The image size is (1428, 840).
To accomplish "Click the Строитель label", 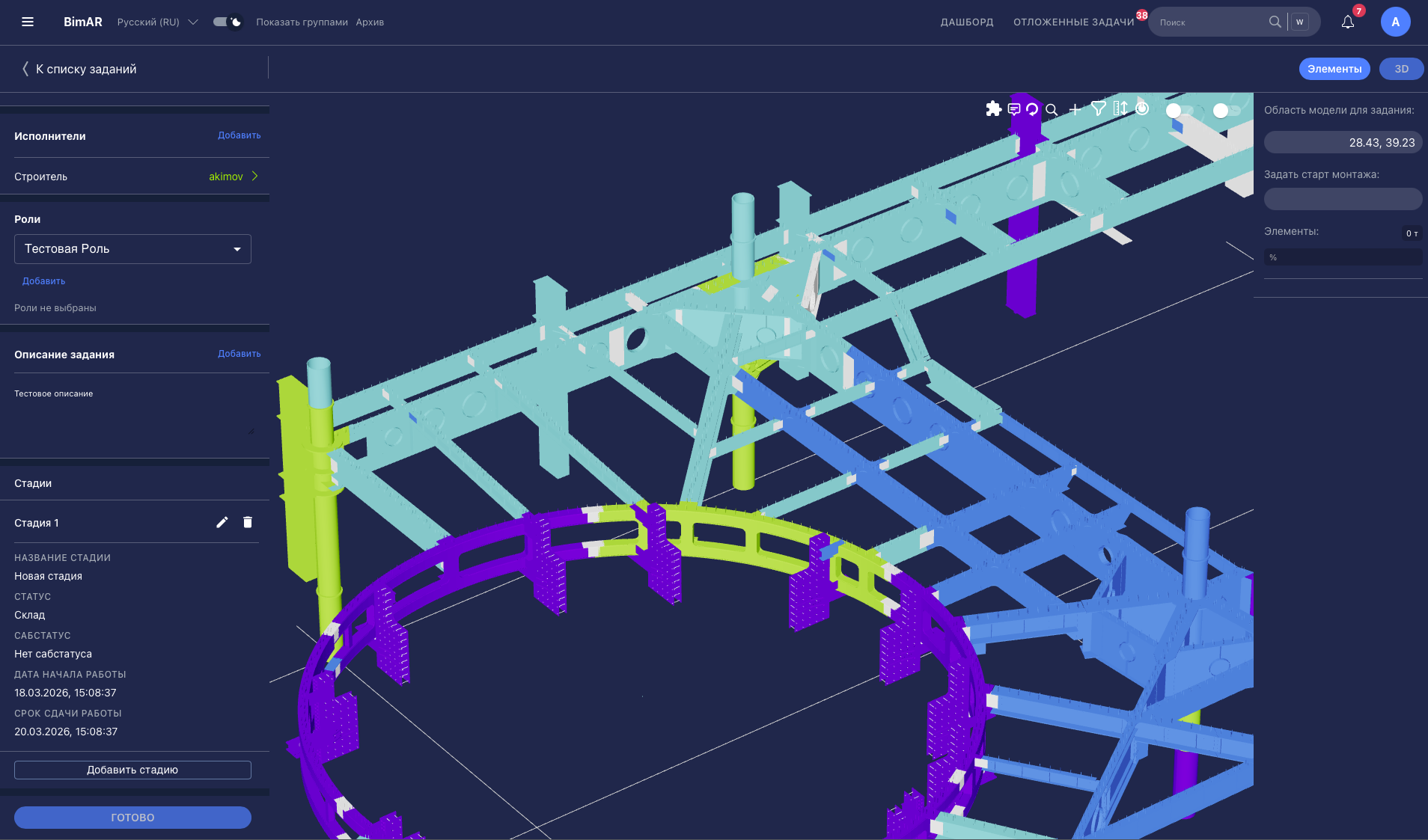I will [x=40, y=177].
